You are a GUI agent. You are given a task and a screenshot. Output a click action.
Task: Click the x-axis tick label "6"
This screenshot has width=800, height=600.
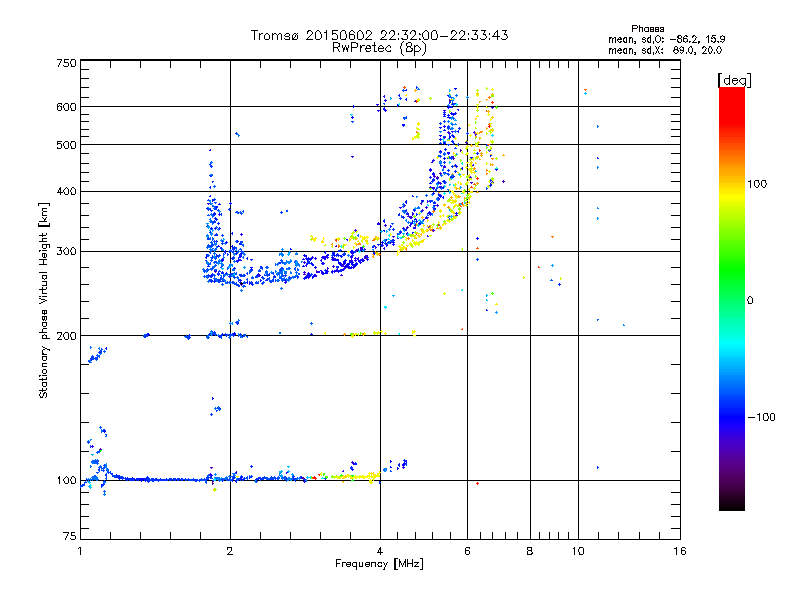[x=467, y=552]
